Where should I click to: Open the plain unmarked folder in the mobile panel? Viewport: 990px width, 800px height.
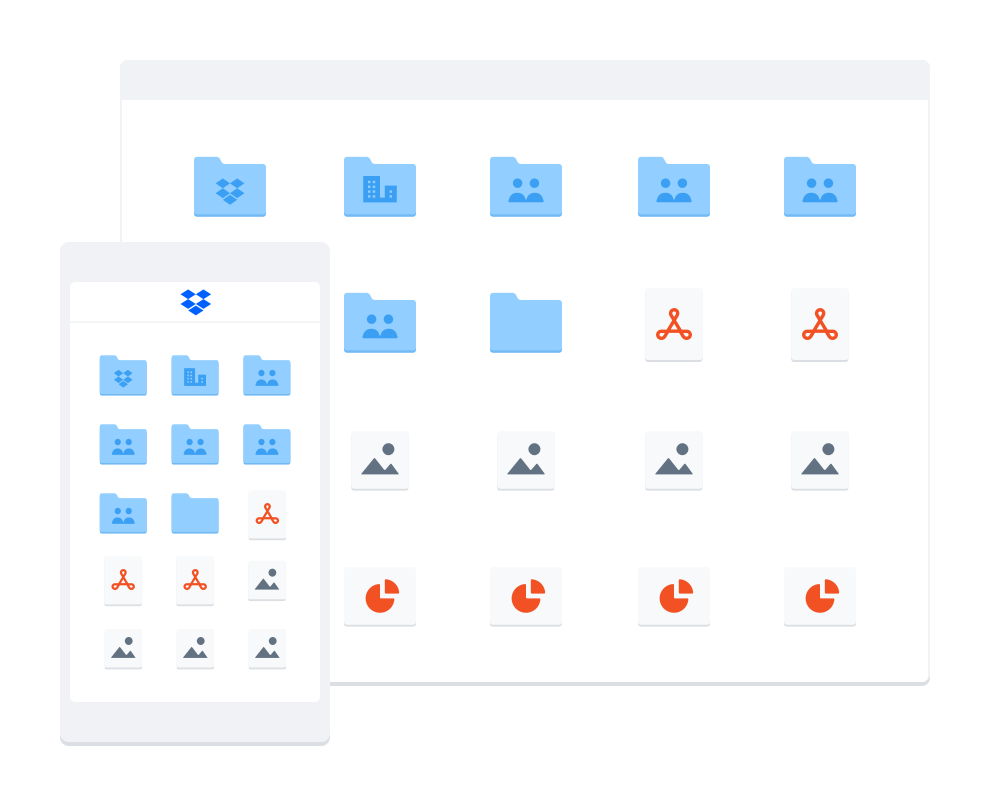click(195, 513)
